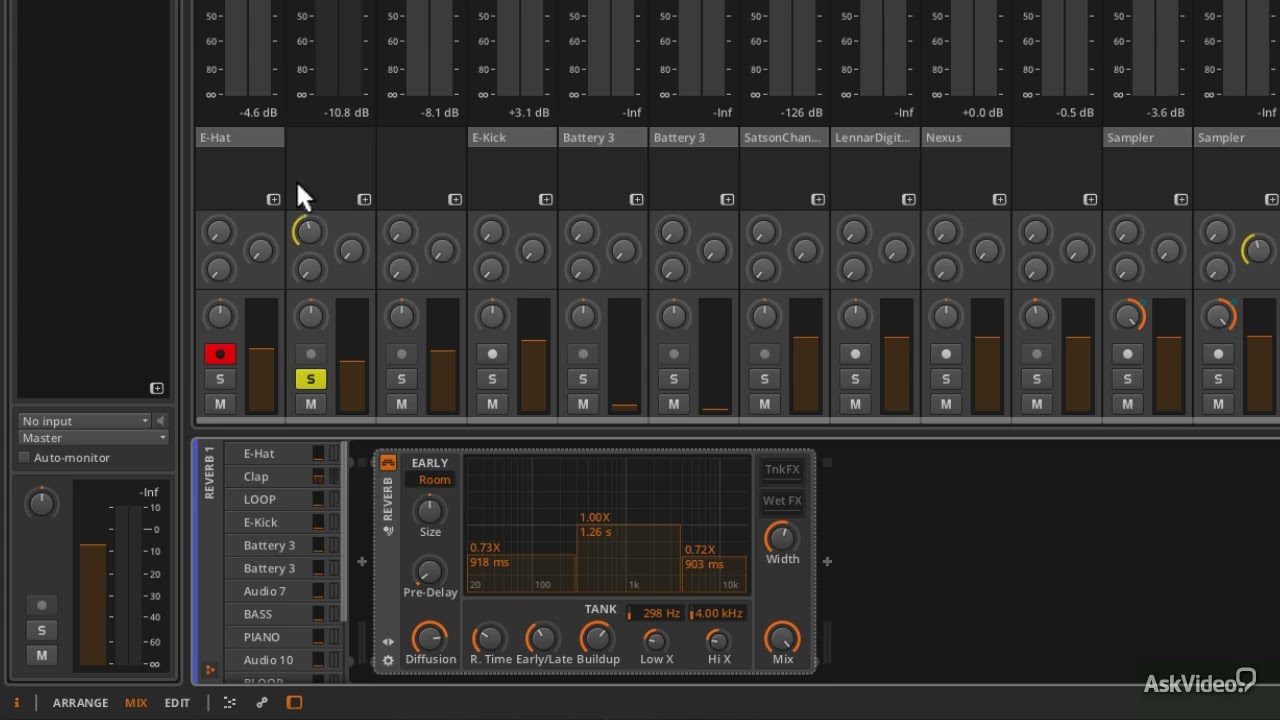
Task: Open the SatsonChan device slot
Action: pyautogui.click(x=785, y=138)
